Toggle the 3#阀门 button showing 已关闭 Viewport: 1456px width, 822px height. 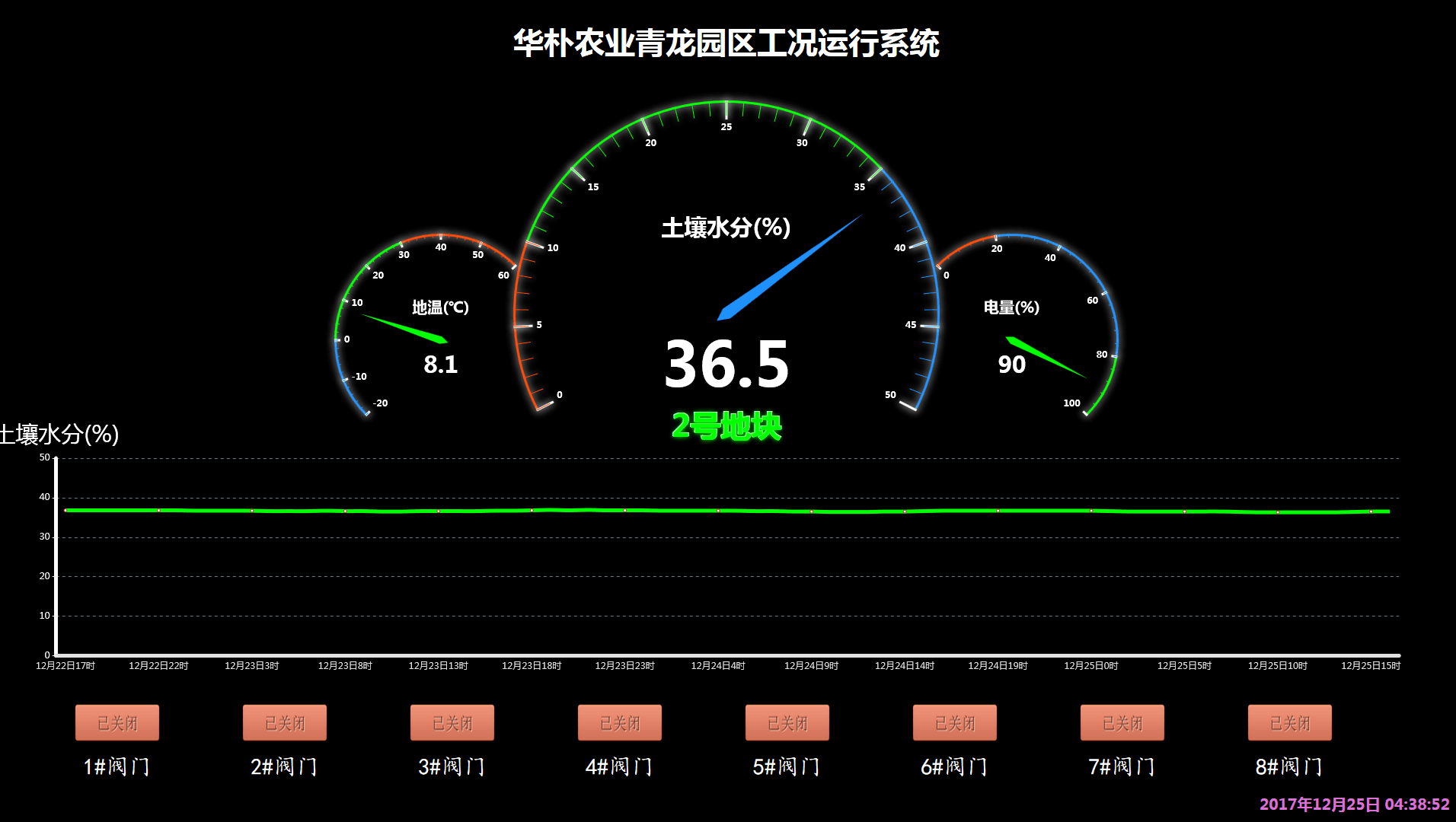pyautogui.click(x=452, y=722)
